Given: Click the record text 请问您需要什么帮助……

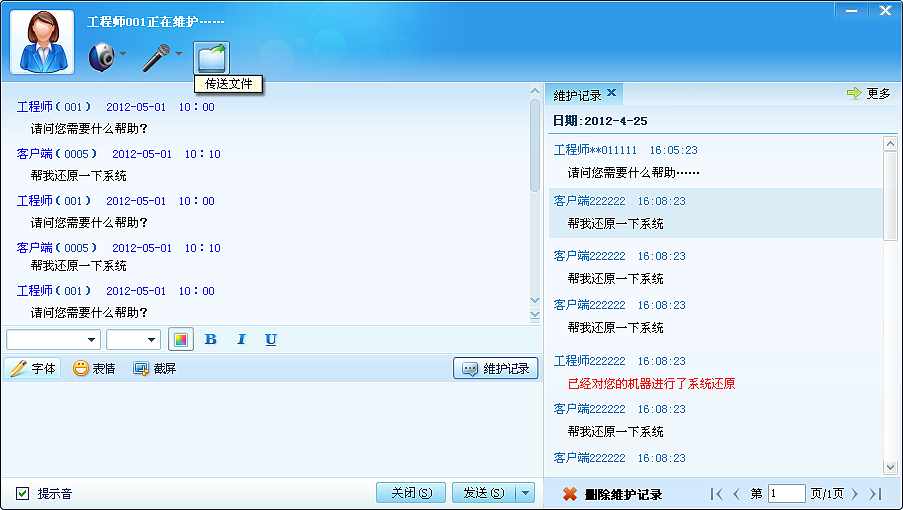Looking at the screenshot, I should [633, 173].
